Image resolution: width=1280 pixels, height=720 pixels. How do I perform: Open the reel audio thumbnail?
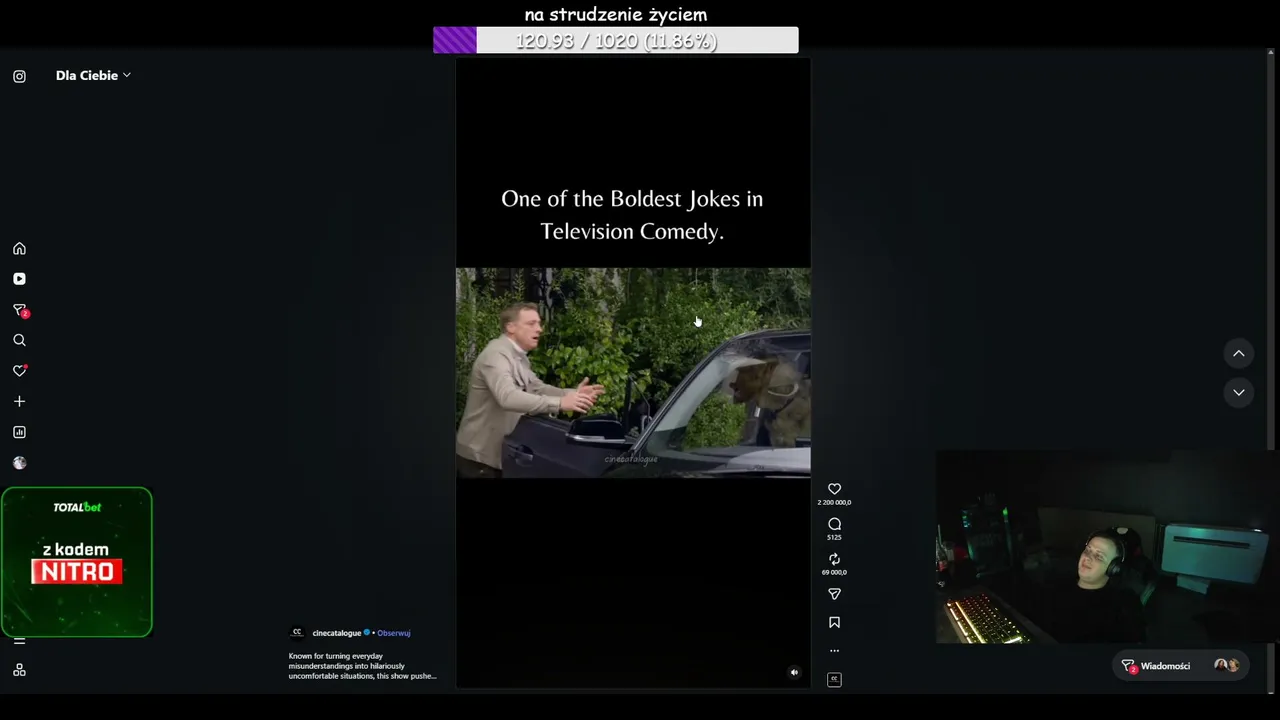(834, 680)
